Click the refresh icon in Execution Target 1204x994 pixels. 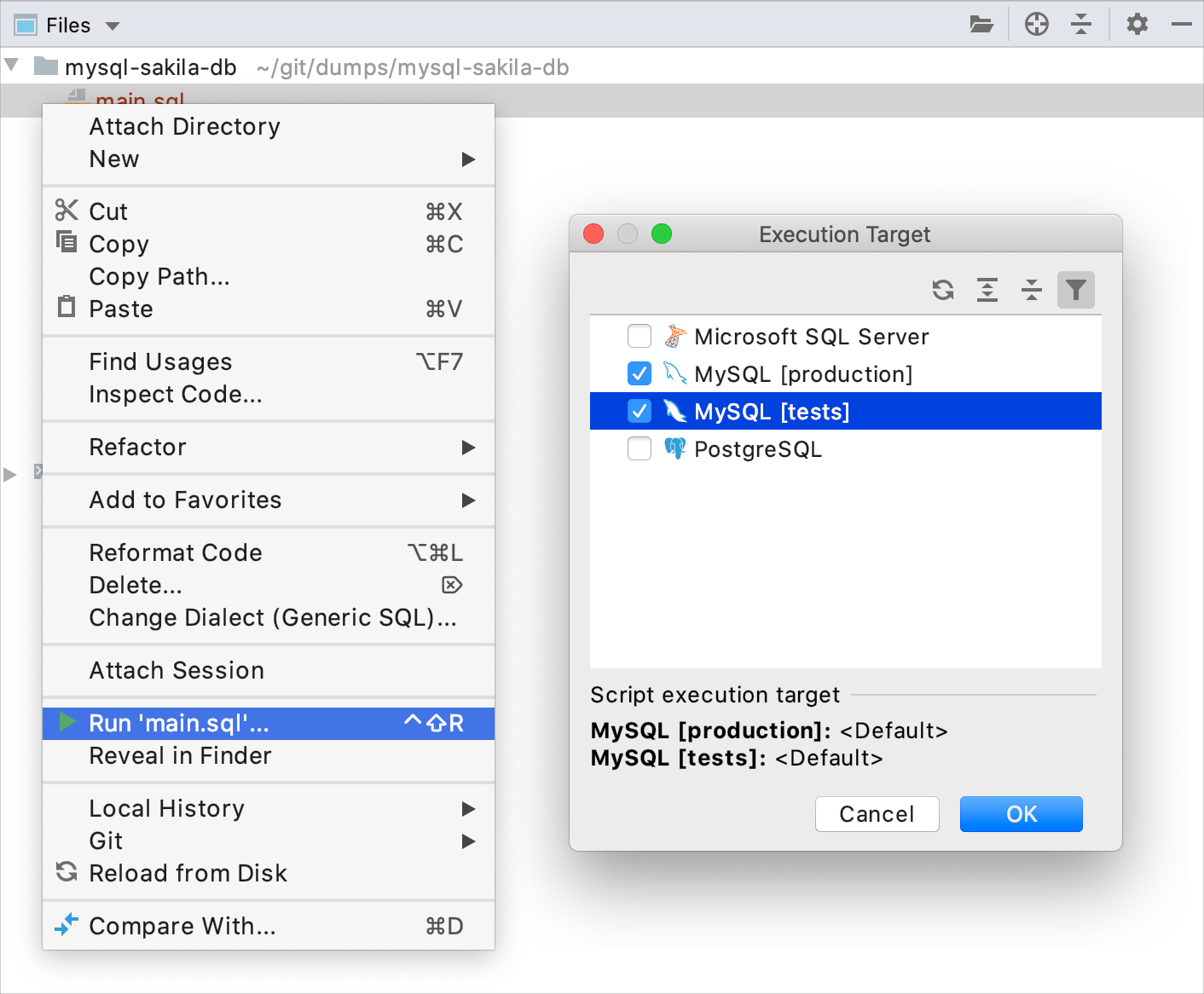tap(943, 291)
